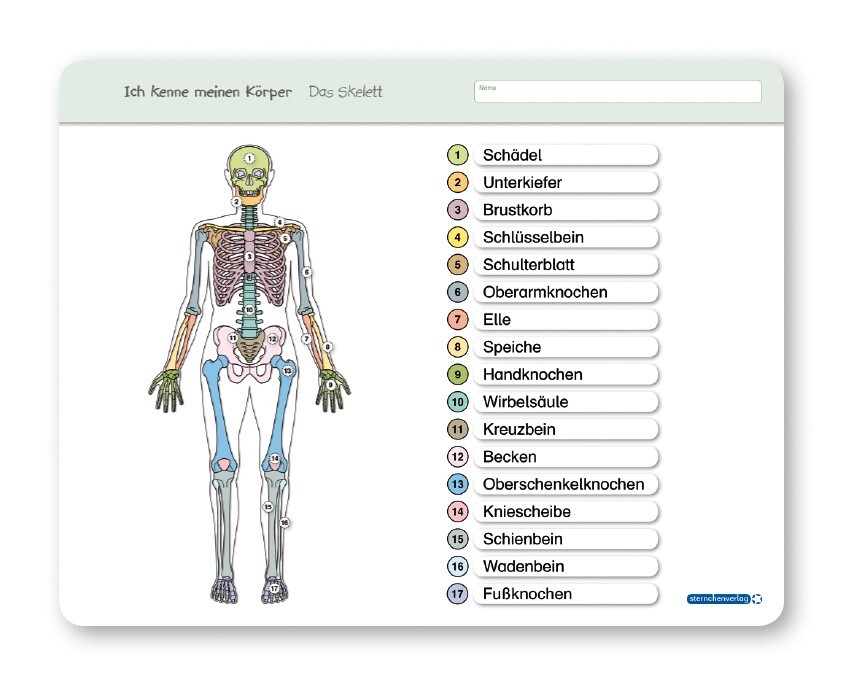This screenshot has height=684, width=842.
Task: Click marker 1 on the skeleton's skull
Action: [250, 159]
